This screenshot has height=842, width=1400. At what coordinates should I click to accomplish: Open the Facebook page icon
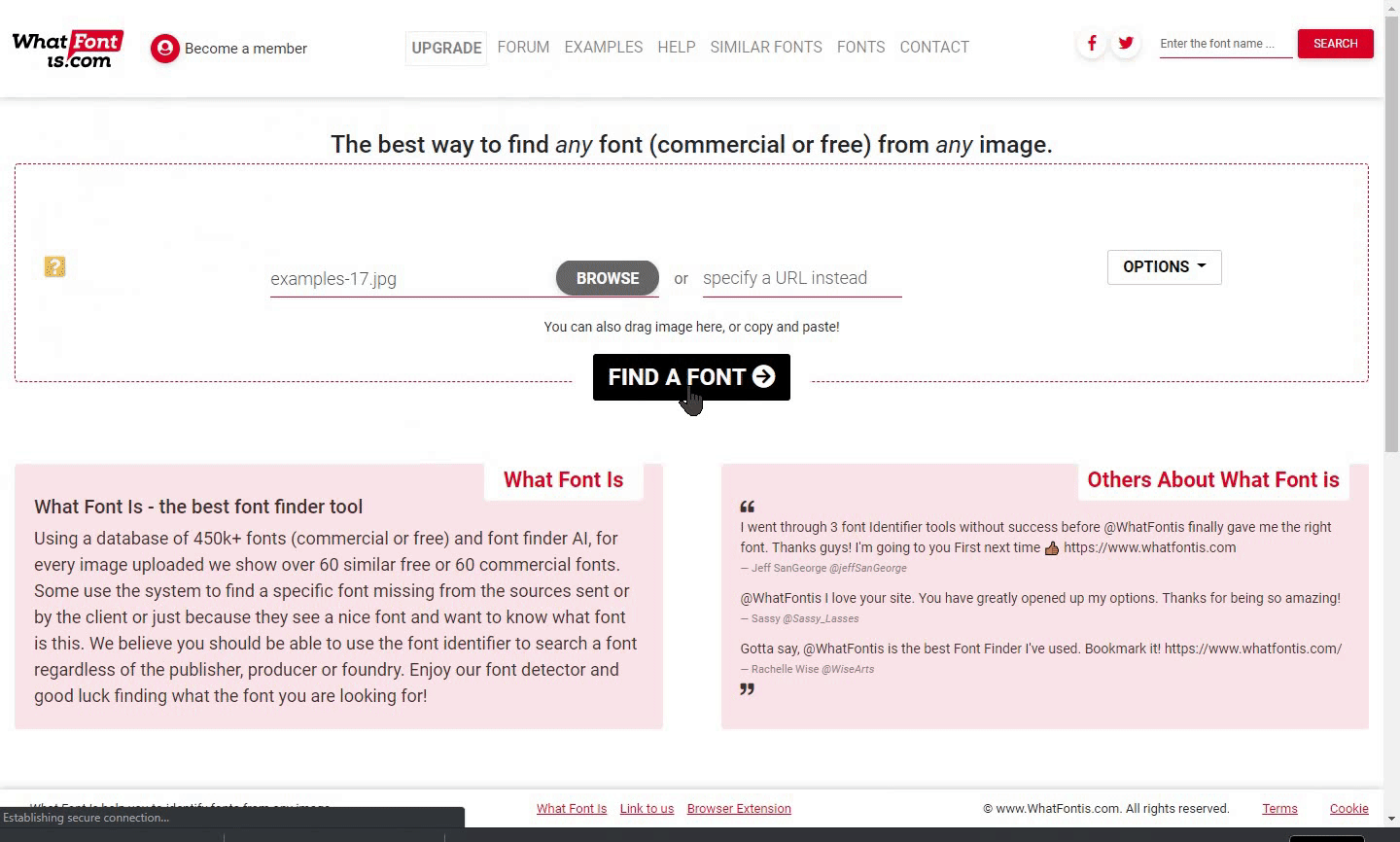pyautogui.click(x=1092, y=43)
